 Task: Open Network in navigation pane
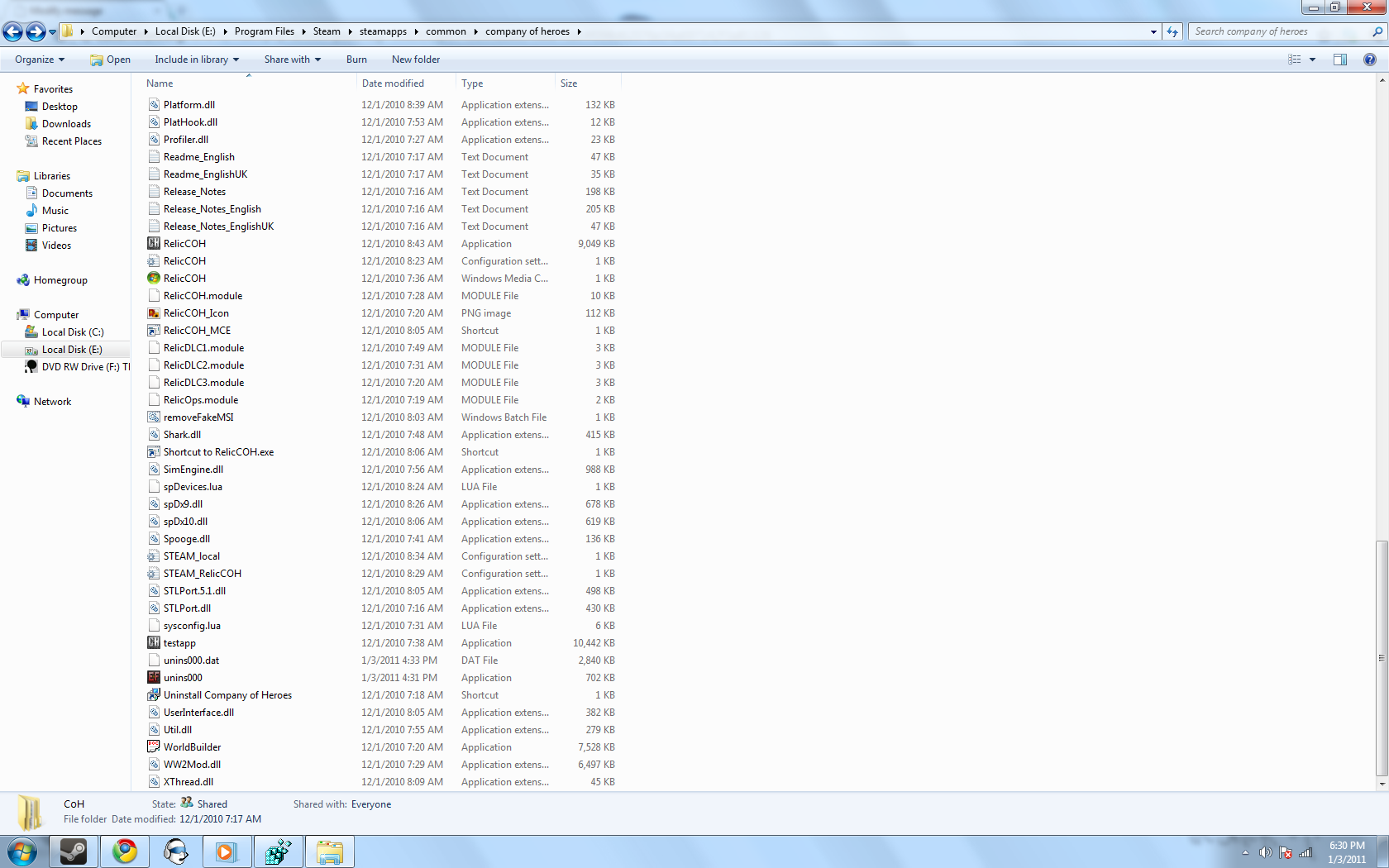point(52,402)
